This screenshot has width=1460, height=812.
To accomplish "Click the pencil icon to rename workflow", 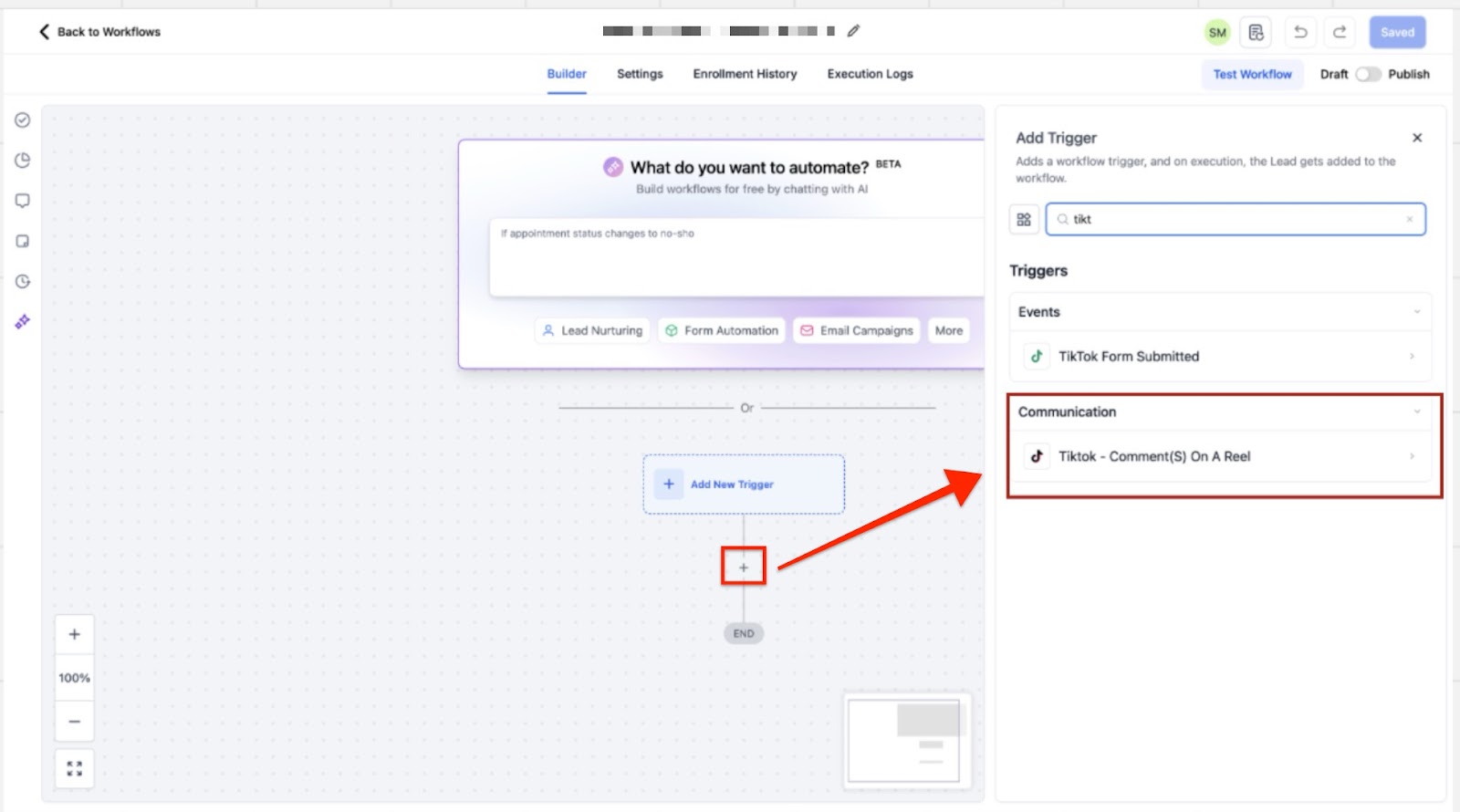I will coord(853,31).
